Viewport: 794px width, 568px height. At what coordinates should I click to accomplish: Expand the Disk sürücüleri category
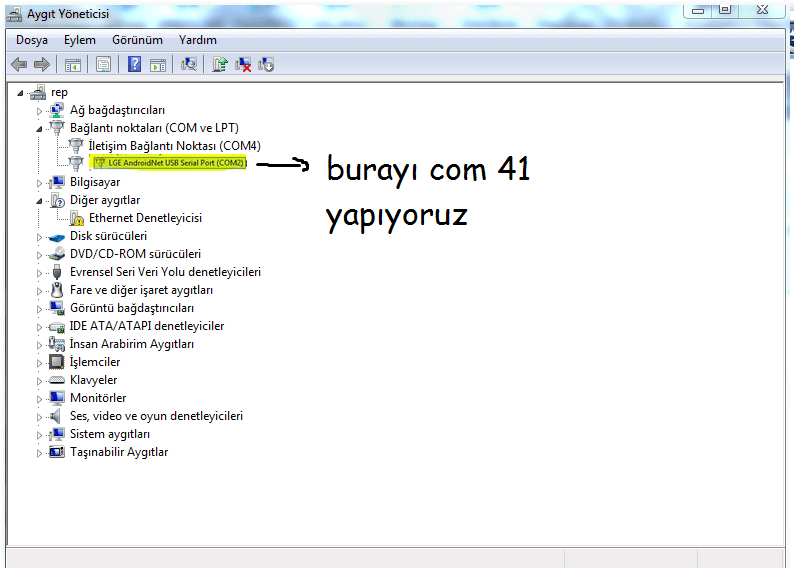(x=40, y=236)
